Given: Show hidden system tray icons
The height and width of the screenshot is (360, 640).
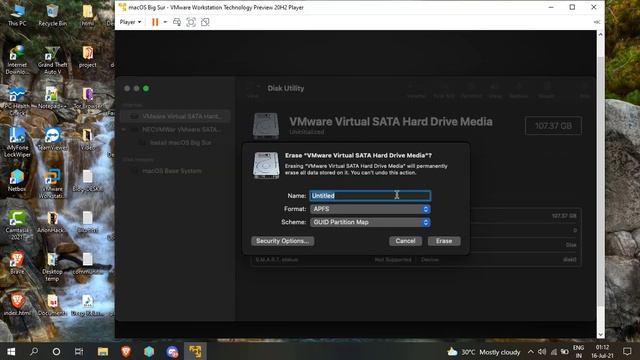Looking at the screenshot, I should pos(530,351).
